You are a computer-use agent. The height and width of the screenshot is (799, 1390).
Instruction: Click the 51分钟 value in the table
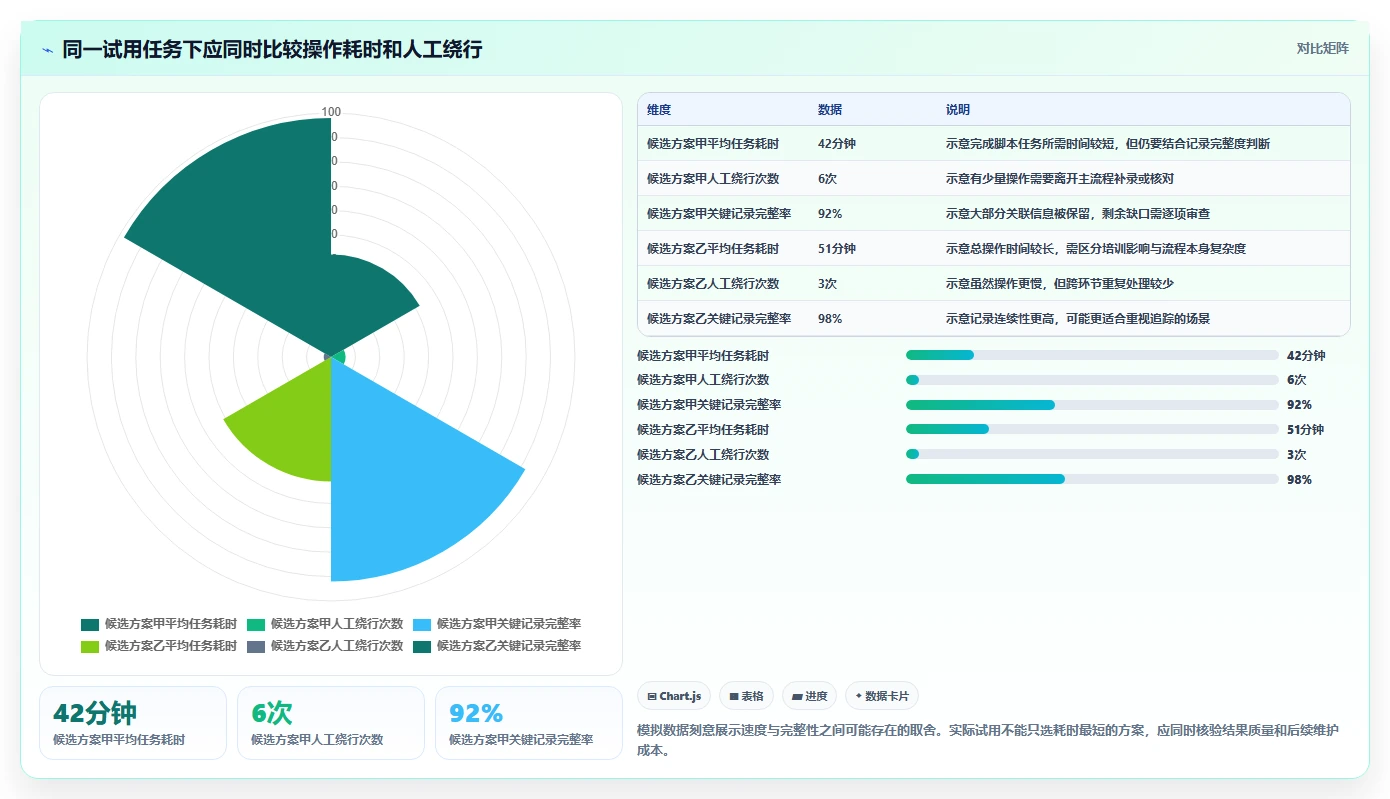point(837,249)
